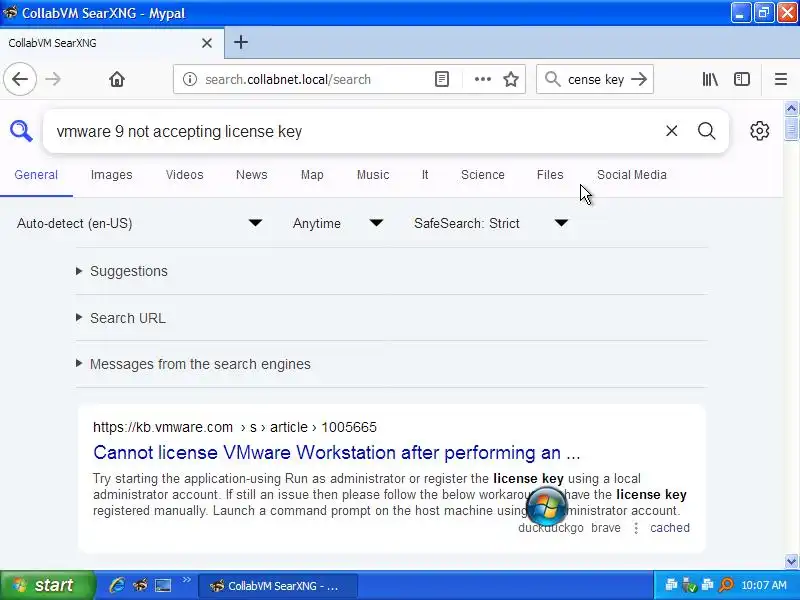Image resolution: width=800 pixels, height=600 pixels.
Task: Focus the SearXNG search query field
Action: tap(357, 131)
